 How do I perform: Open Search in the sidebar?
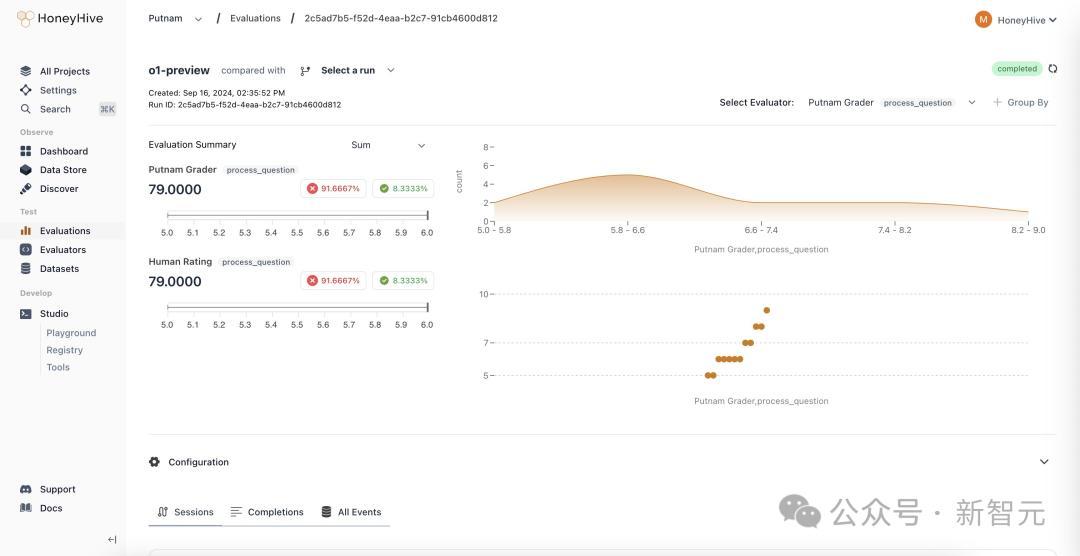55,109
